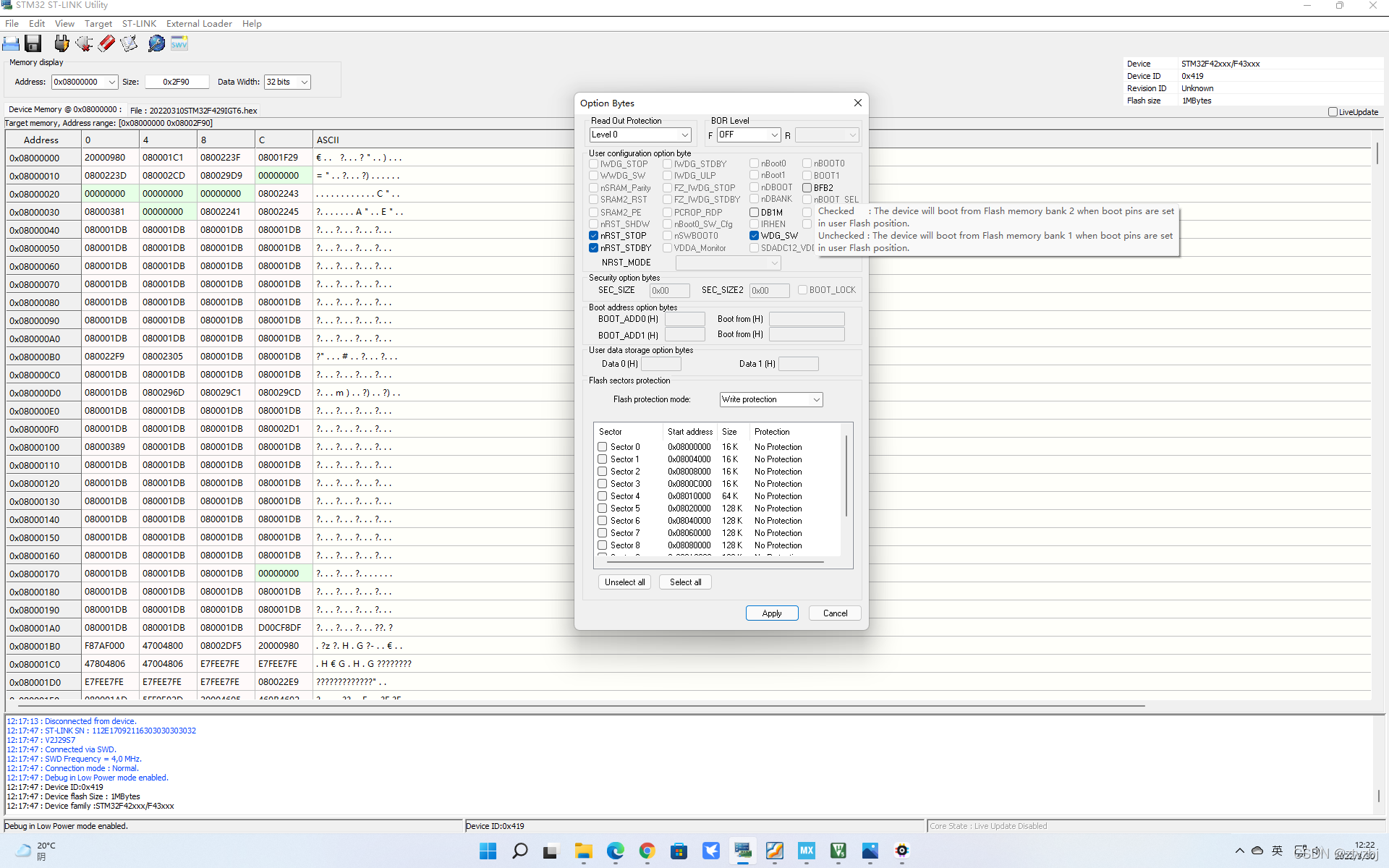Screen dimensions: 1389x868
Task: Open the External Loader menu
Action: (x=198, y=23)
